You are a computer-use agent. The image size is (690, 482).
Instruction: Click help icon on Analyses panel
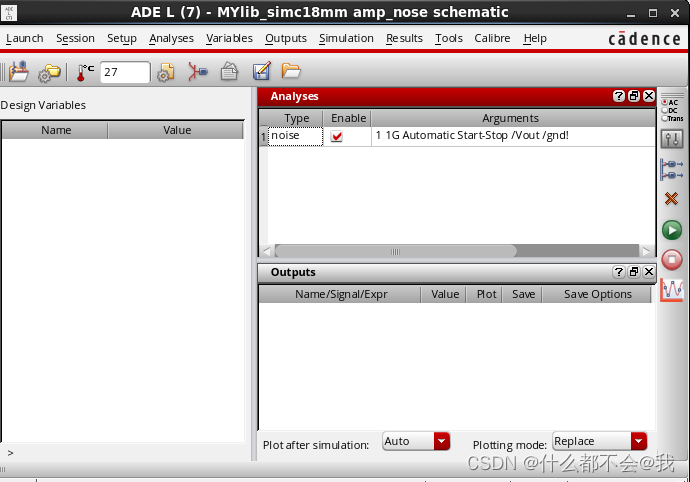pos(619,96)
